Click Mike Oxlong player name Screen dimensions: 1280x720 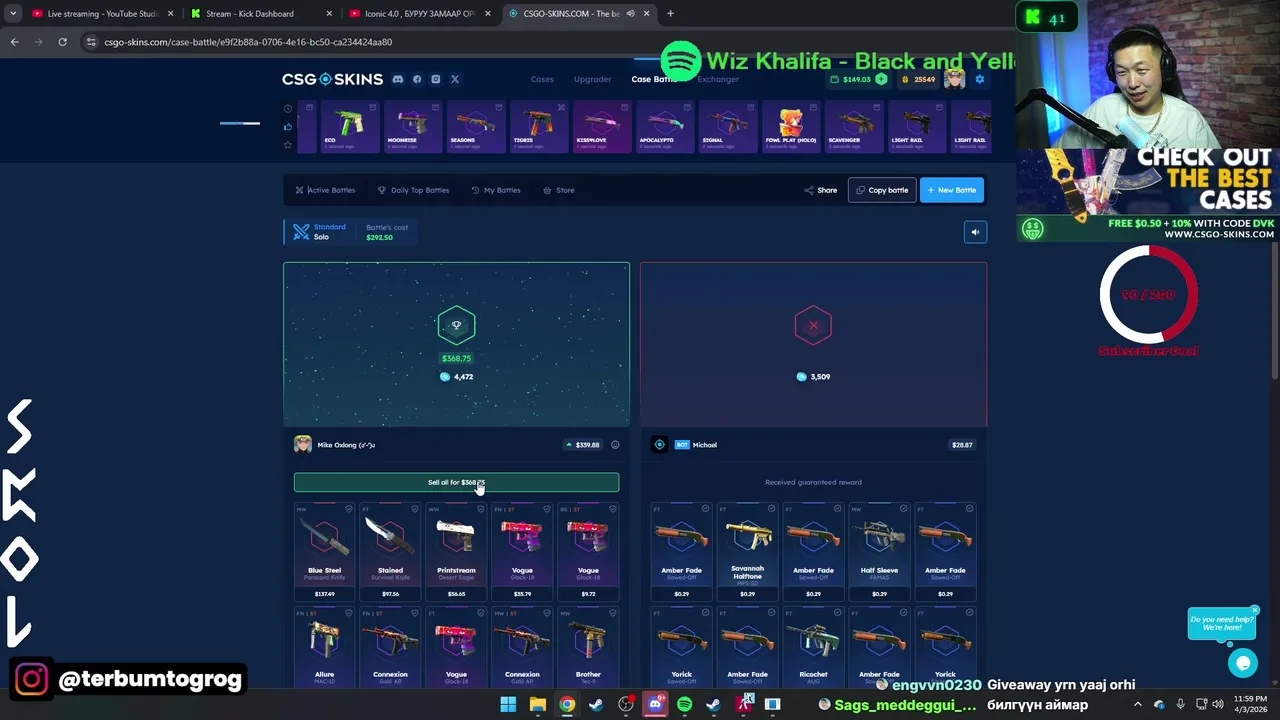tap(346, 445)
